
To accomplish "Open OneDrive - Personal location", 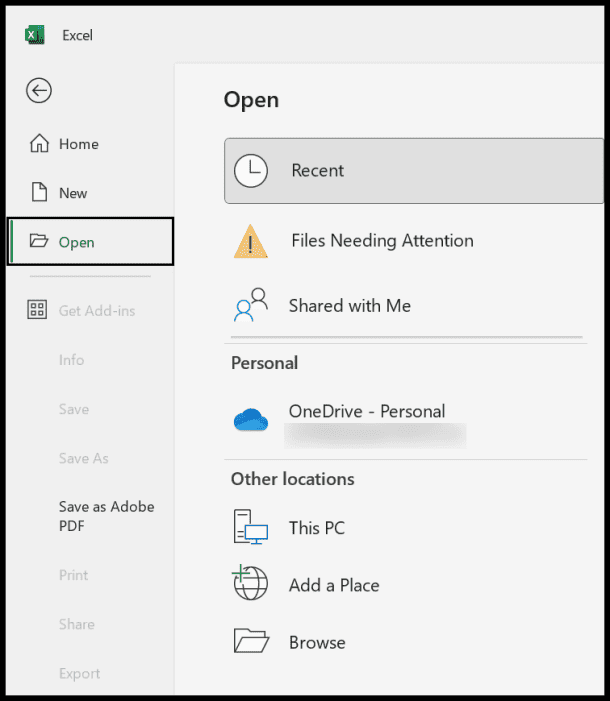I will click(367, 412).
